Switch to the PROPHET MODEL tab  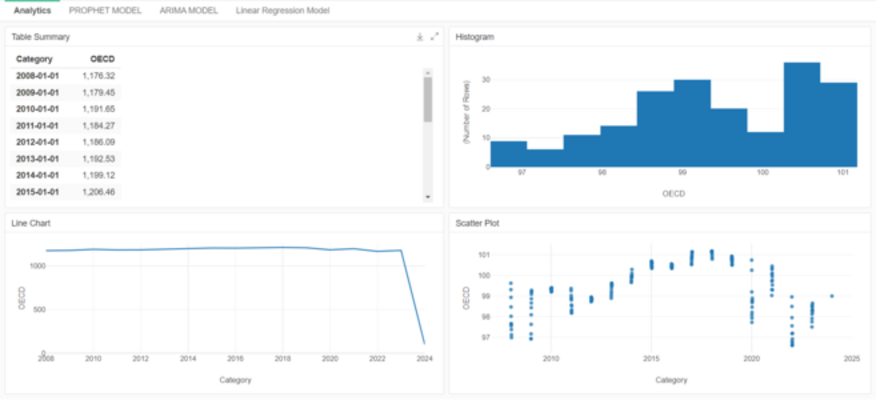click(105, 10)
